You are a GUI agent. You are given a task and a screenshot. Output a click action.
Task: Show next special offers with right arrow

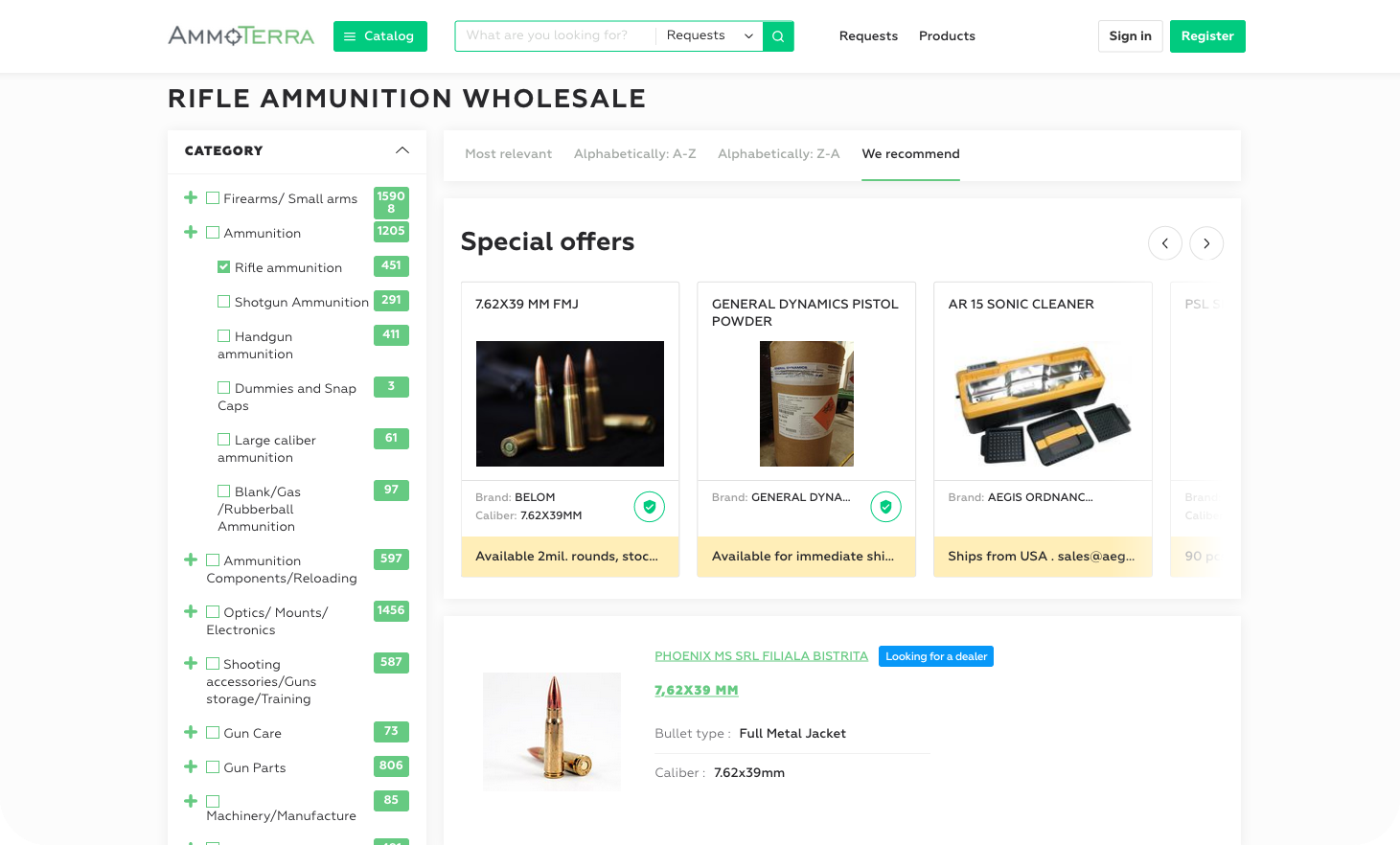pos(1206,243)
